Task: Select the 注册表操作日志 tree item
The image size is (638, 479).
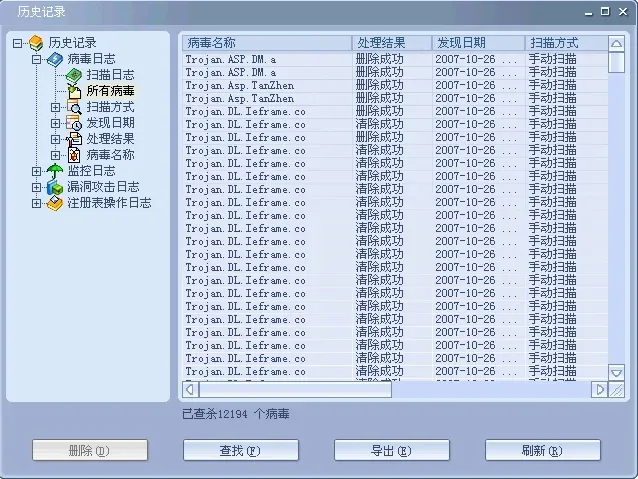Action: (109, 203)
